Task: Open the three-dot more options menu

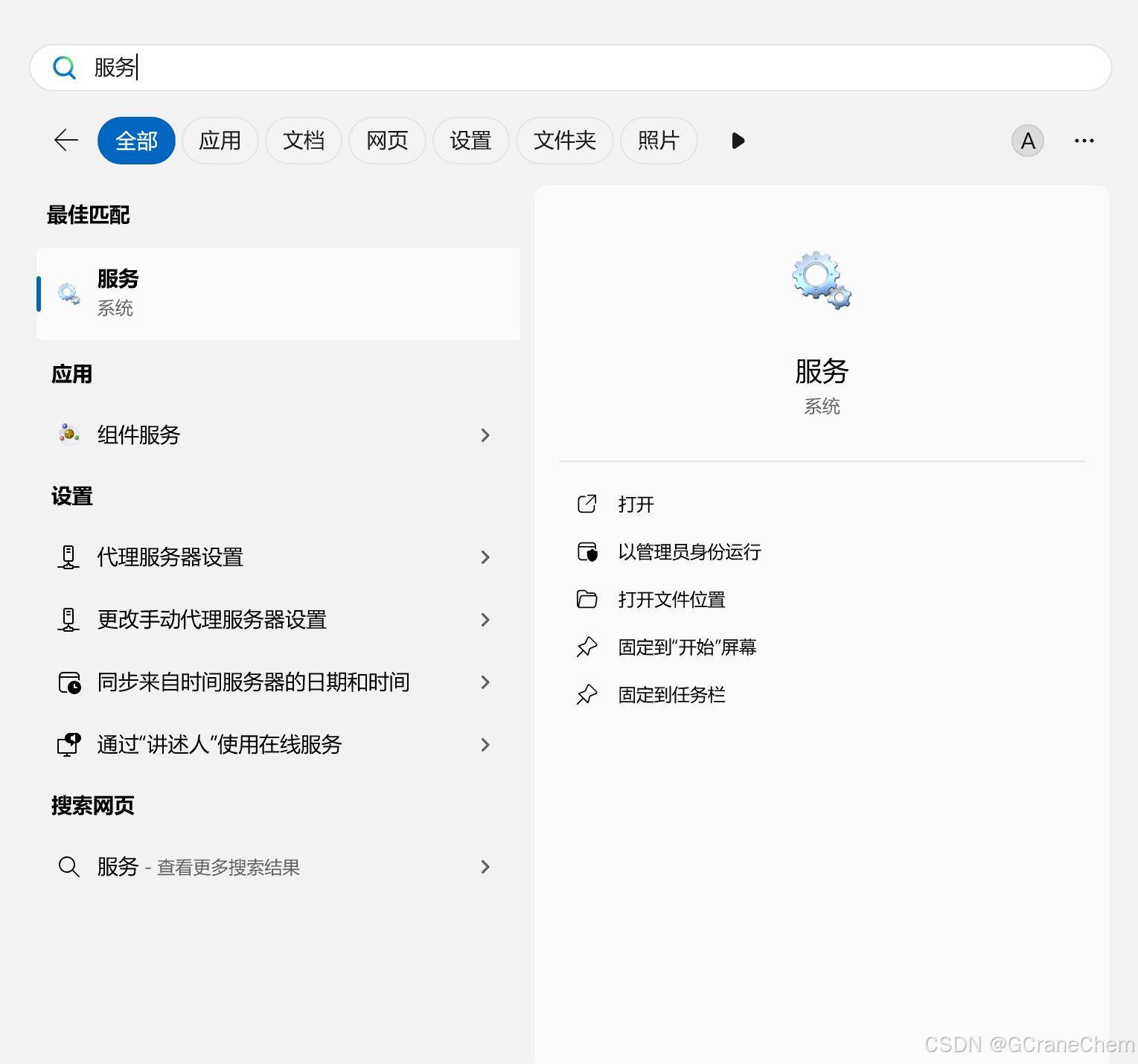Action: click(x=1084, y=141)
